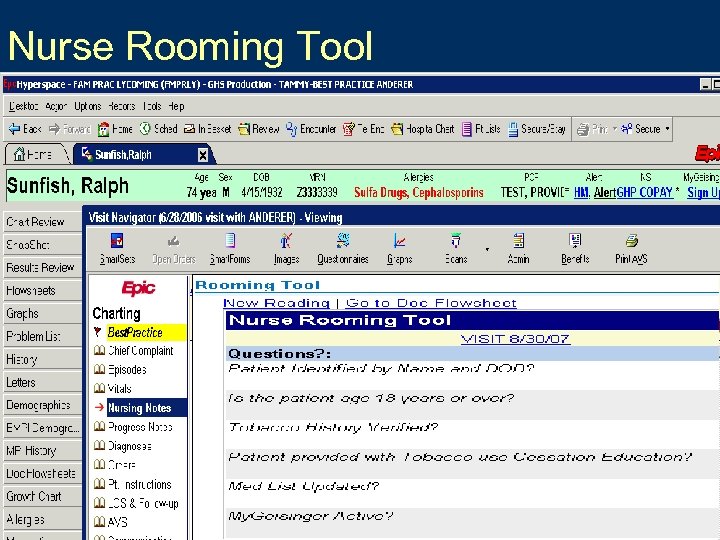Viewport: 720px width, 540px height.
Task: Open the Admin icon
Action: click(518, 240)
